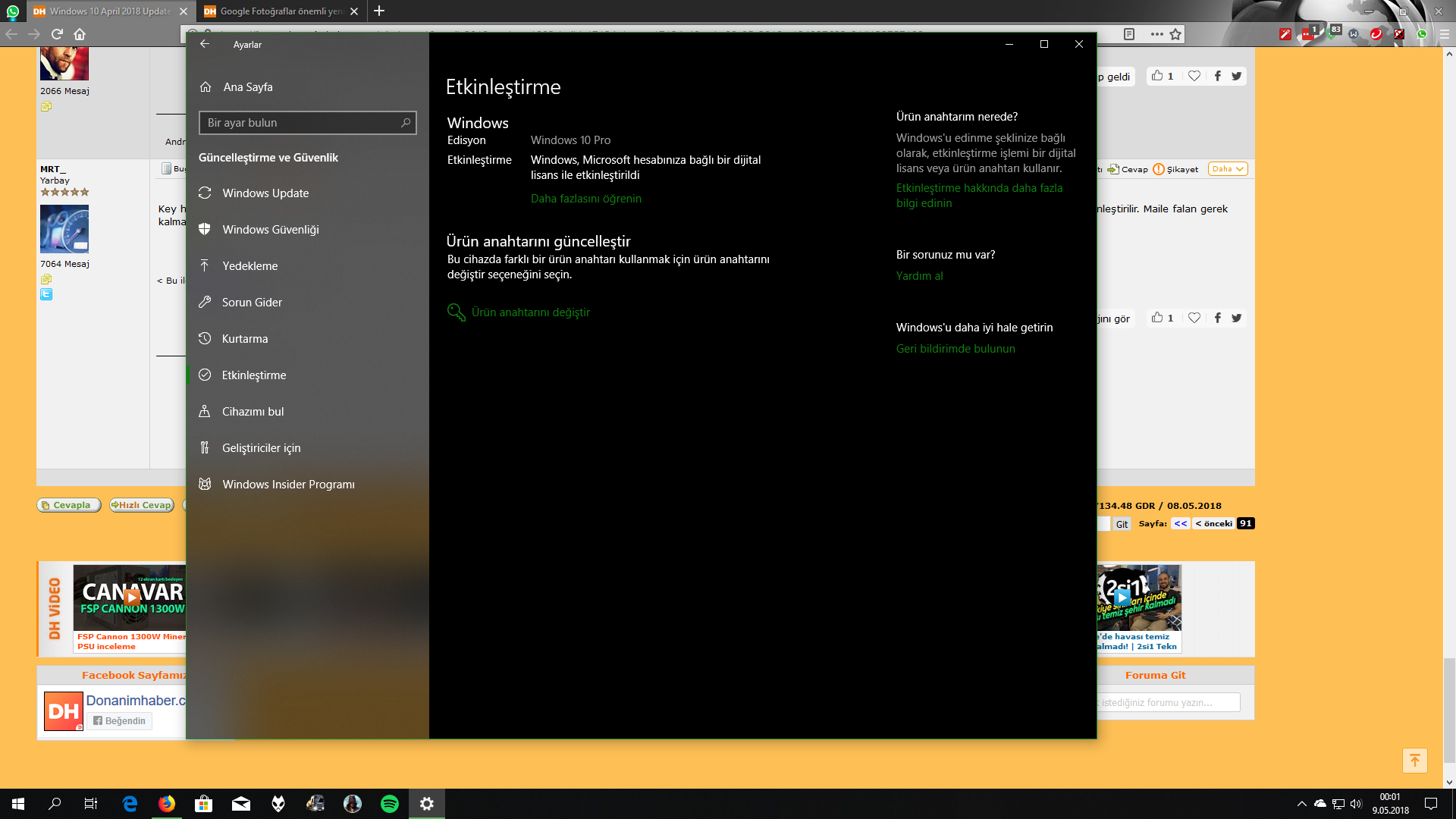Screen dimensions: 1456x819
Task: Switch to the 'Windows 10 April 2018 Update' browser tab
Action: tap(110, 11)
